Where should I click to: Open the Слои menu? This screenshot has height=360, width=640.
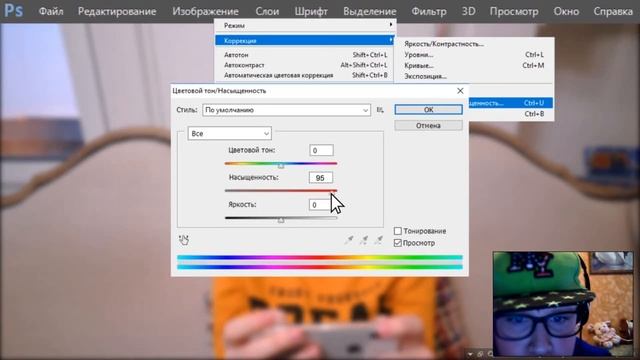pos(267,11)
